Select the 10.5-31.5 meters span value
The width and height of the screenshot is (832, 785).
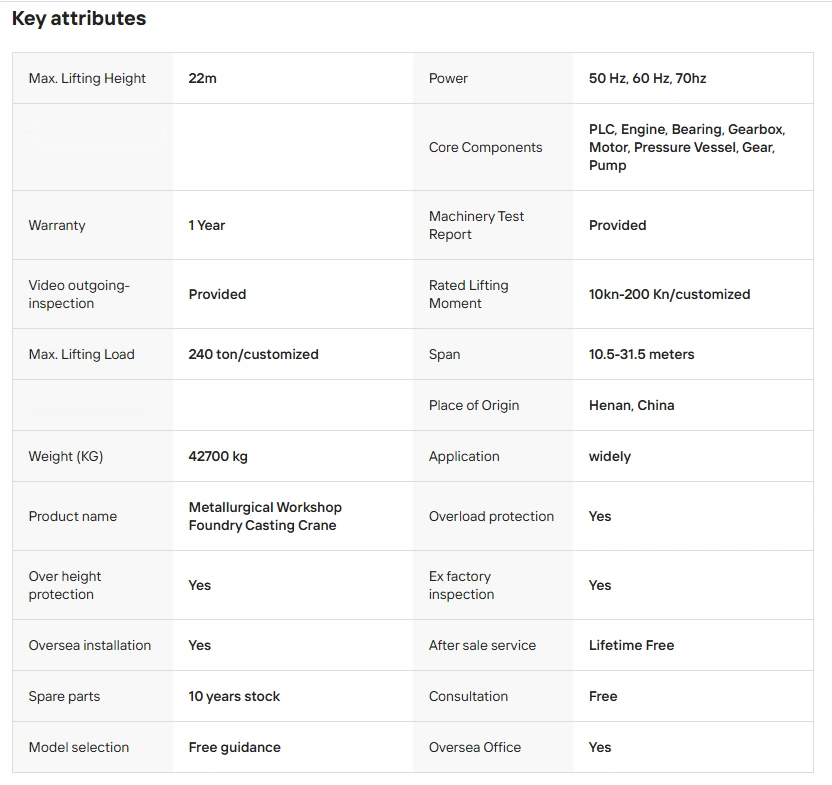(641, 354)
